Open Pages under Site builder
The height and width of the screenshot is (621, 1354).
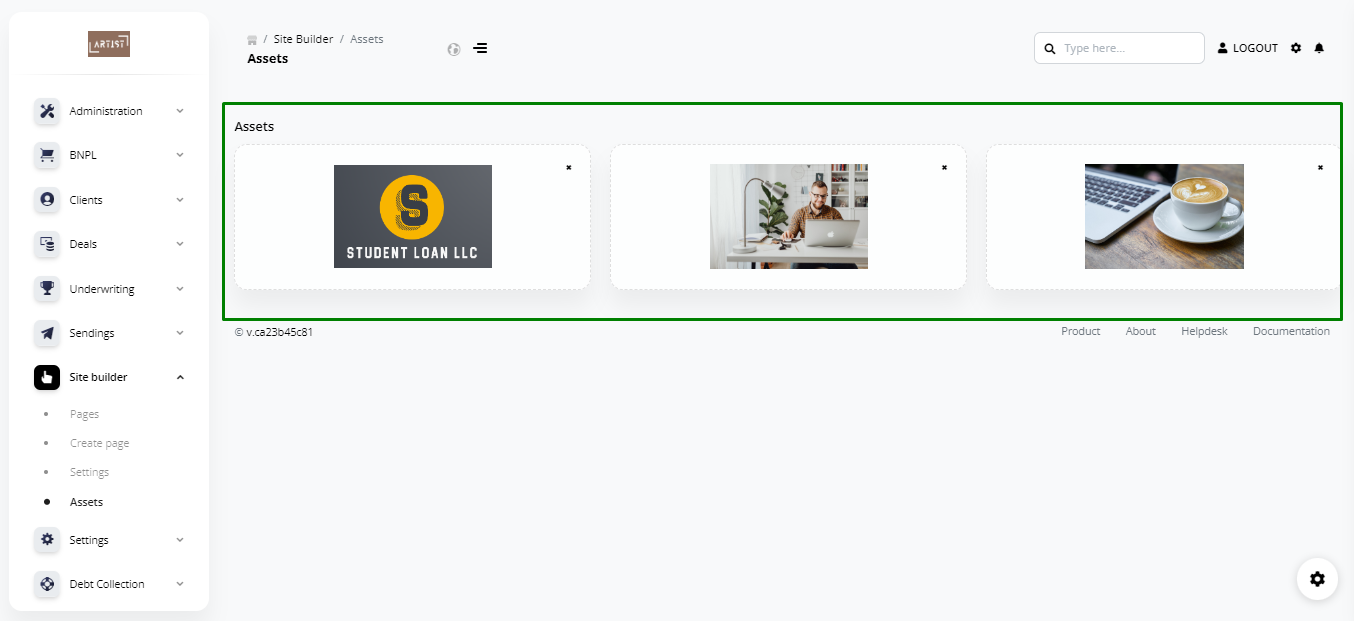[84, 414]
